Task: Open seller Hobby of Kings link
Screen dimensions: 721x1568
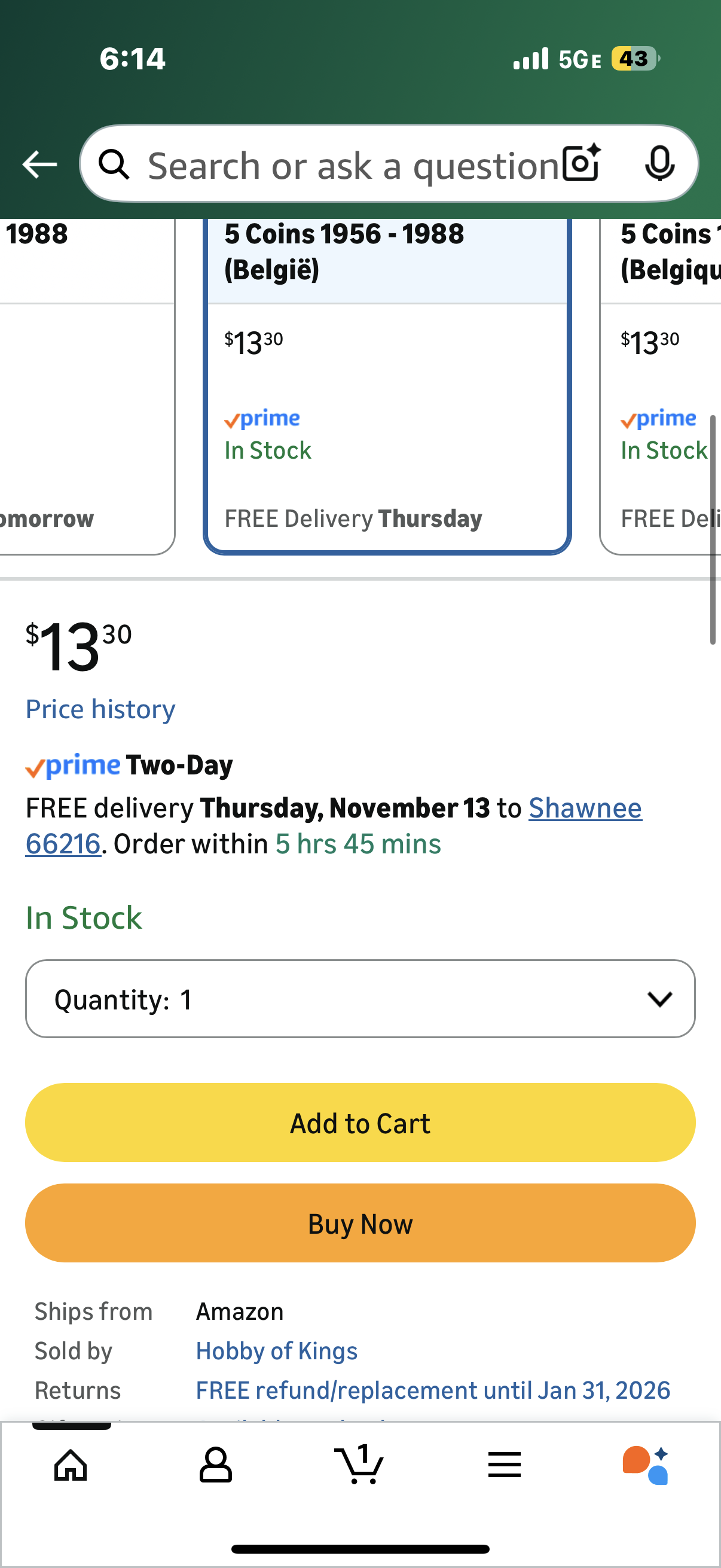Action: 276,1352
